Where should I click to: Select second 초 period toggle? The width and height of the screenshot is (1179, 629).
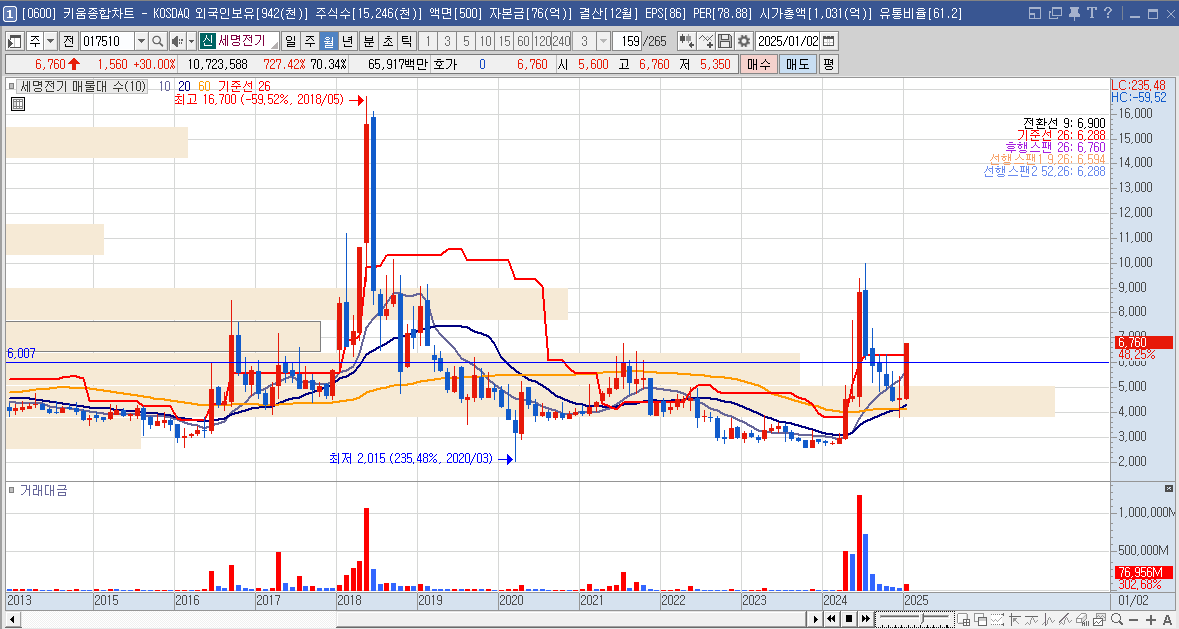(x=387, y=41)
